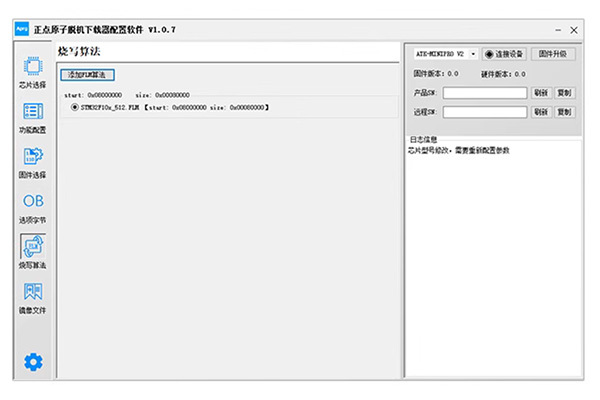Click the size: 0x00000000 header text
The image size is (600, 400).
pyautogui.click(x=162, y=95)
